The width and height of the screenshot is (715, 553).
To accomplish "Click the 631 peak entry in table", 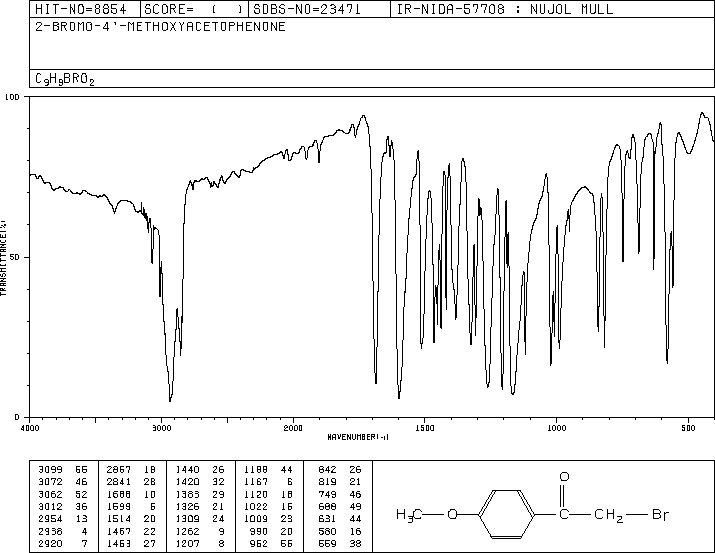I will tap(340, 519).
